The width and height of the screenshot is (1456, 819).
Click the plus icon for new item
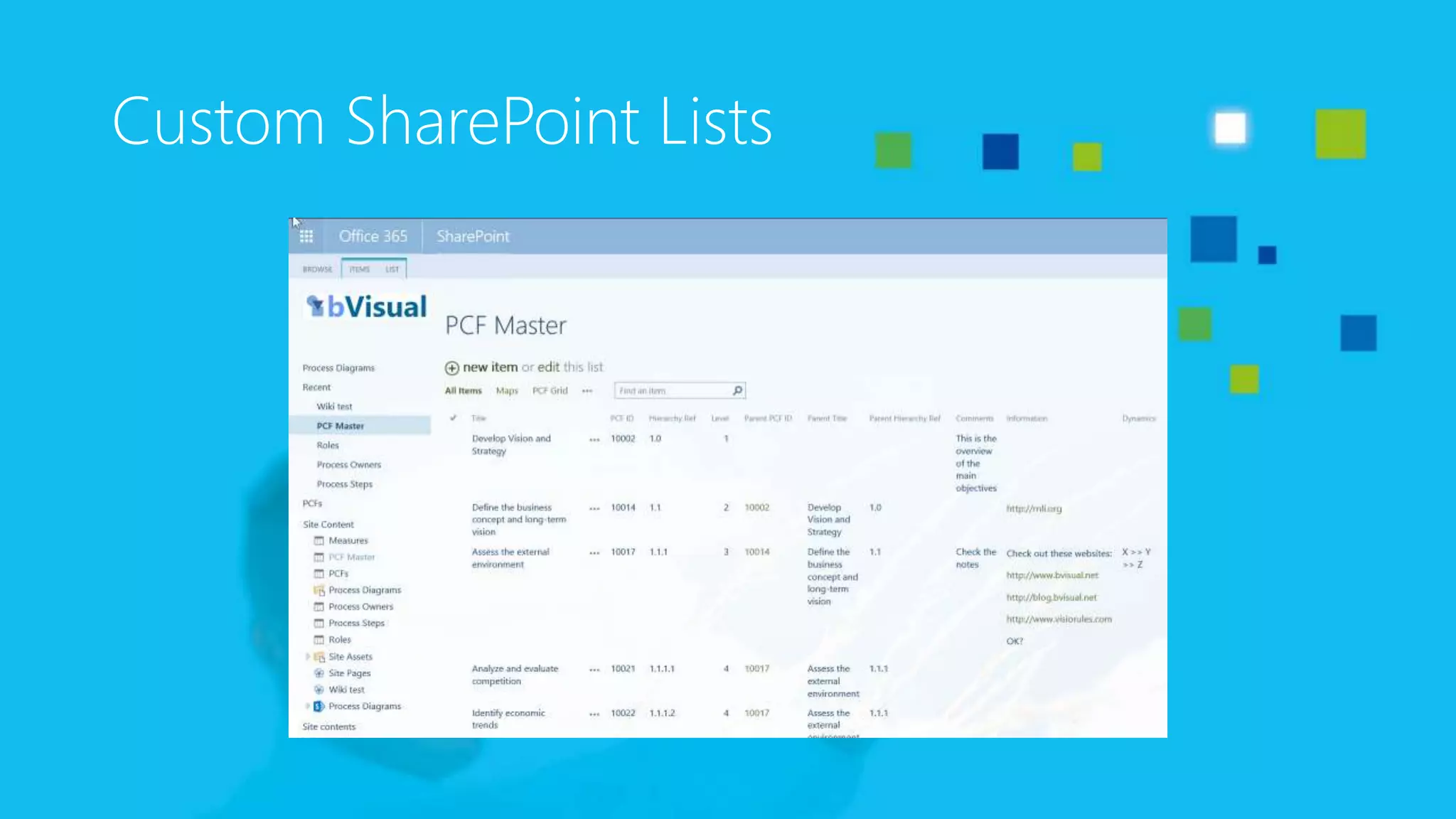(x=451, y=368)
